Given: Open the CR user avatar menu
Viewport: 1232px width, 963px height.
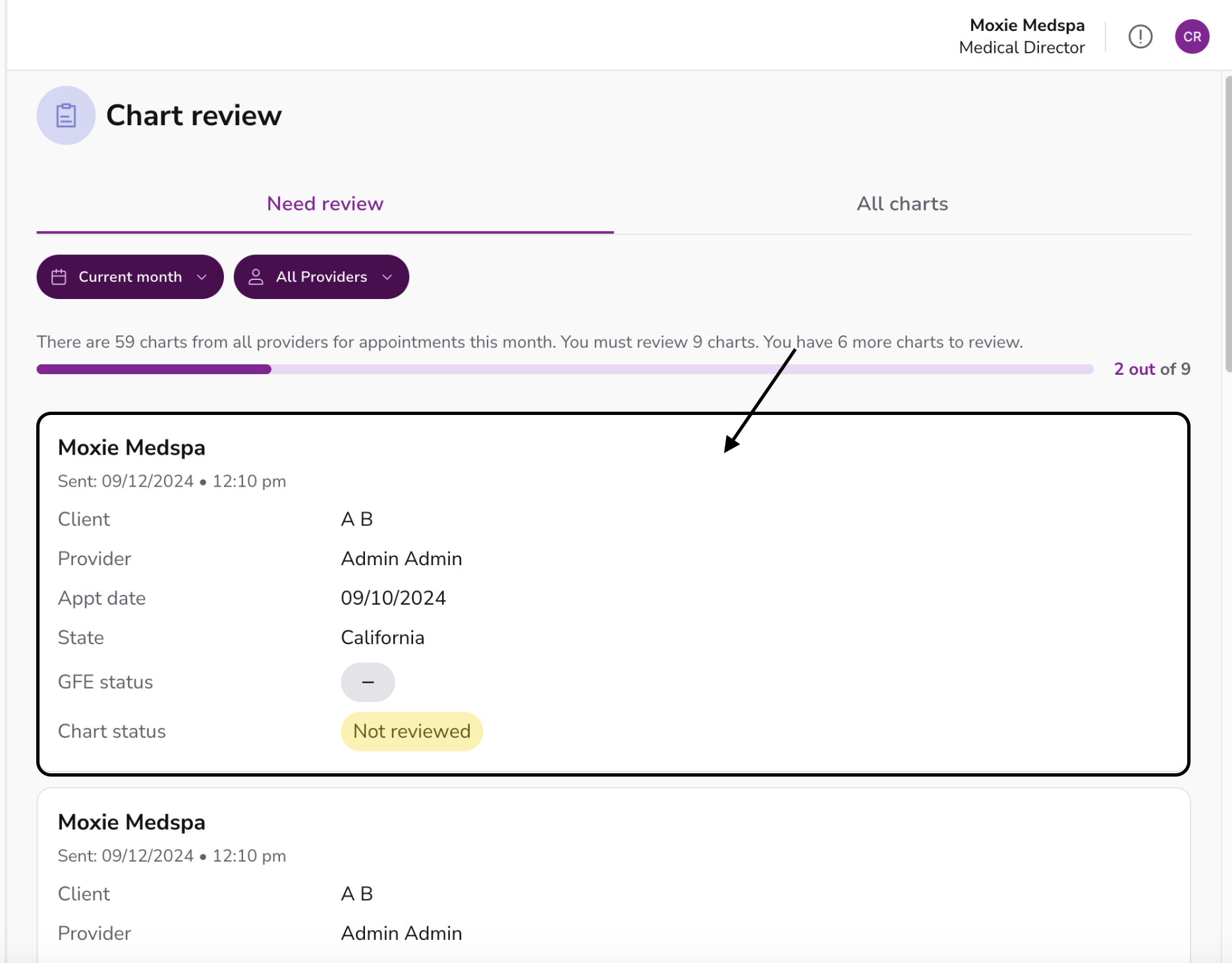Looking at the screenshot, I should 1192,37.
